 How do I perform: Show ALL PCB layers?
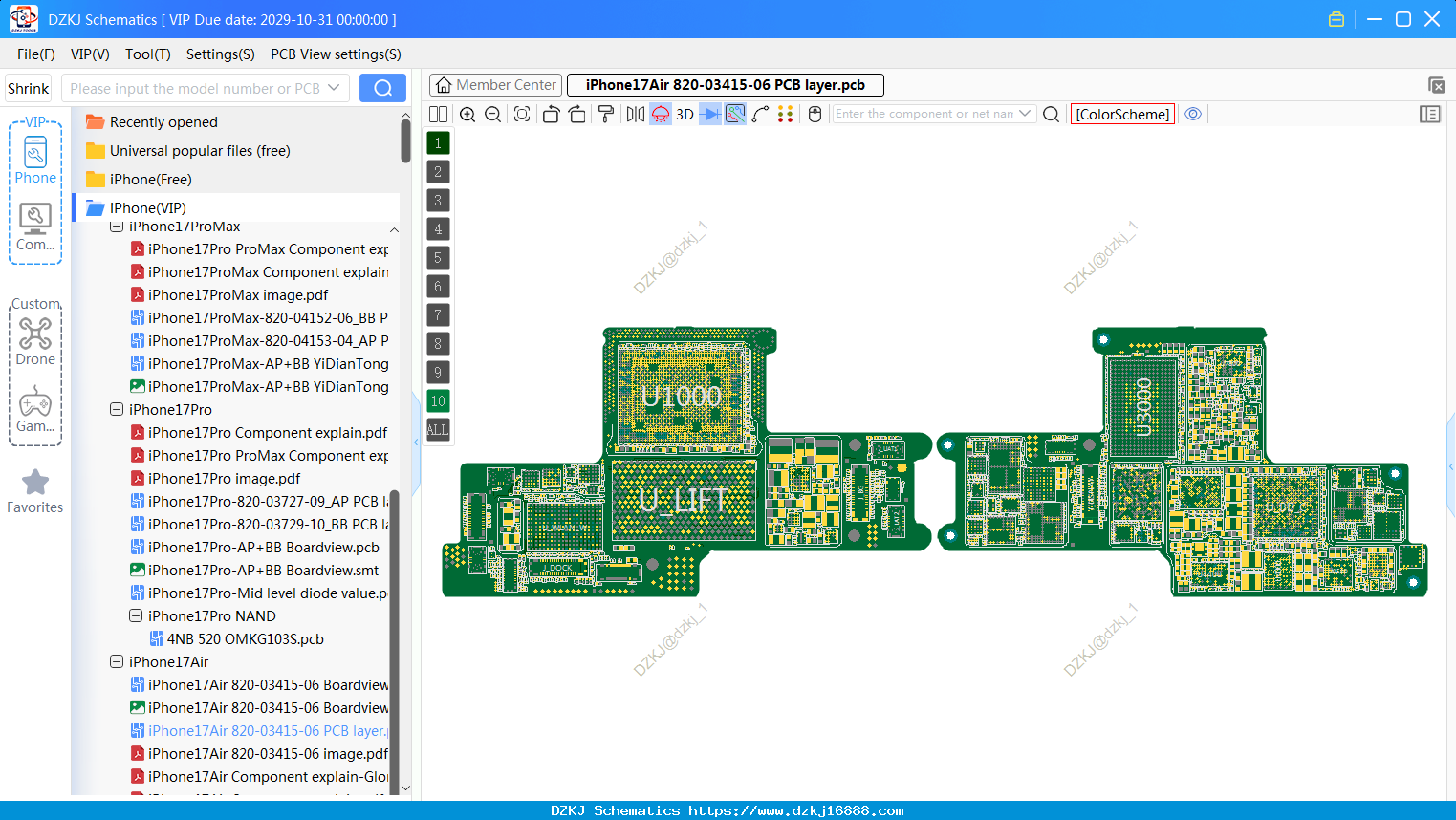pos(438,430)
